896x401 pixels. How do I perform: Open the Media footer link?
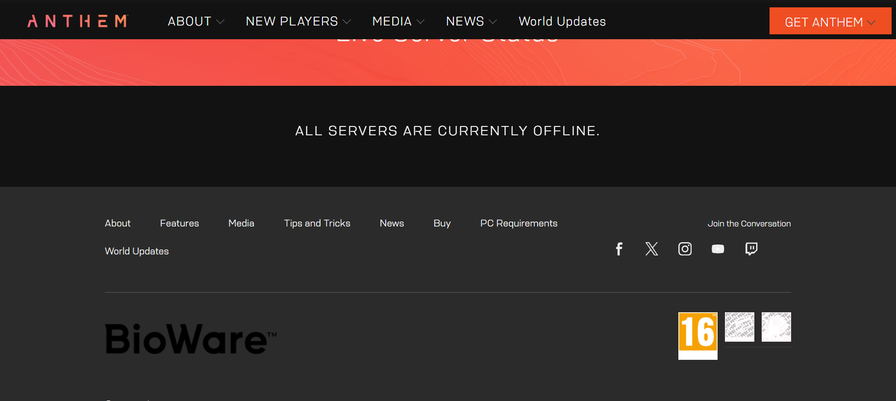click(241, 223)
